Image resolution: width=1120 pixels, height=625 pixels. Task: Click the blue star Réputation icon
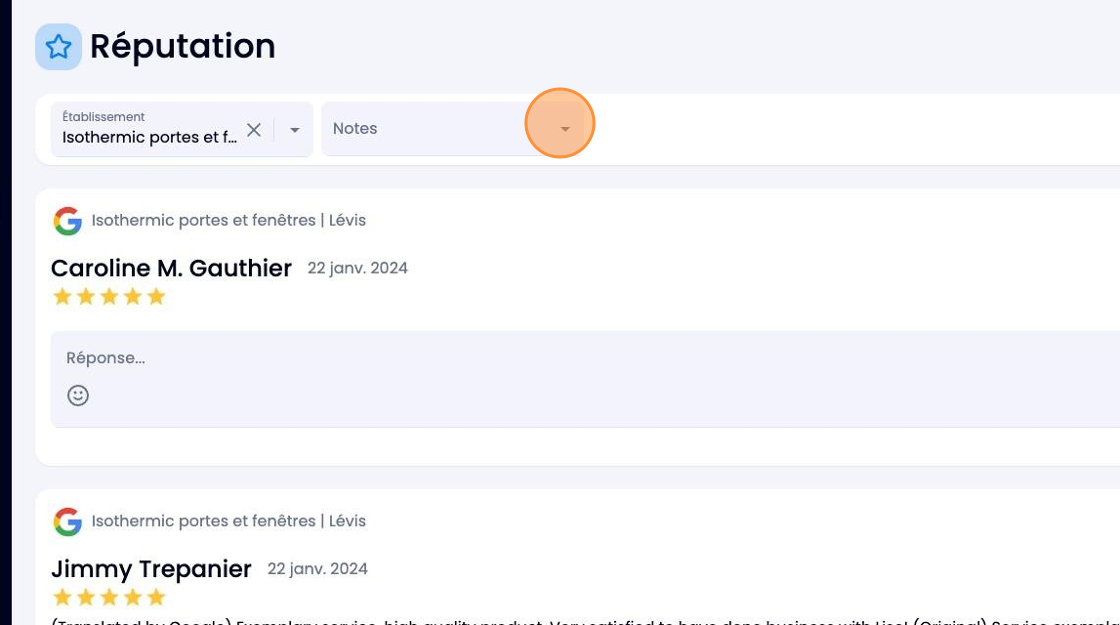point(59,47)
